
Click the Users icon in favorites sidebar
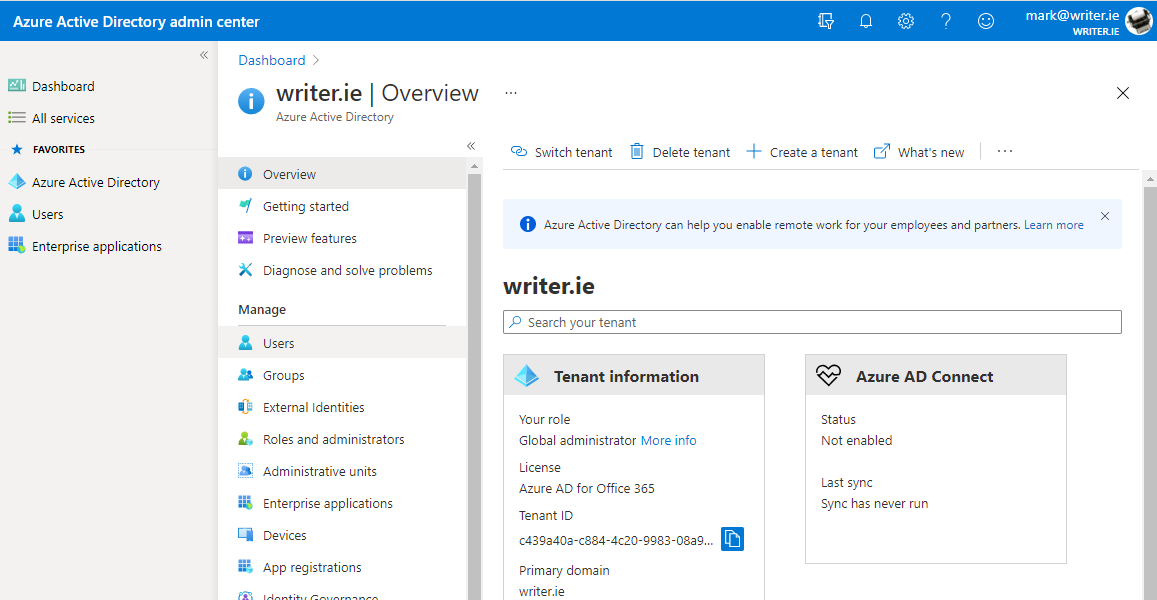(17, 214)
